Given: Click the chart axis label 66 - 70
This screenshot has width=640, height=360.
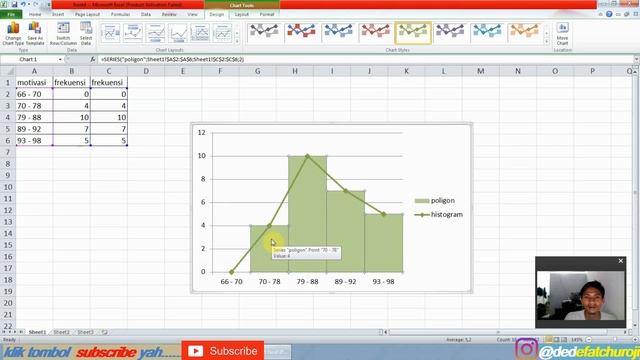Looking at the screenshot, I should 231,282.
